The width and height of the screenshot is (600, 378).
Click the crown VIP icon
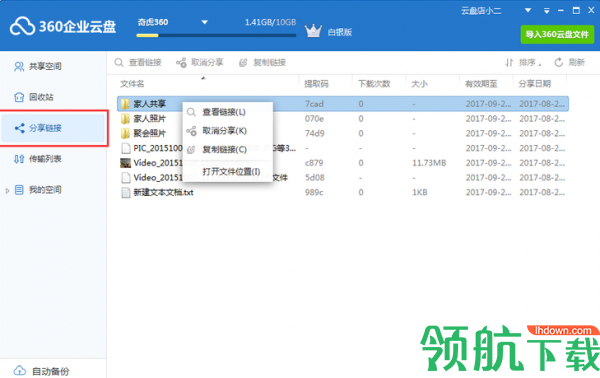click(x=313, y=31)
